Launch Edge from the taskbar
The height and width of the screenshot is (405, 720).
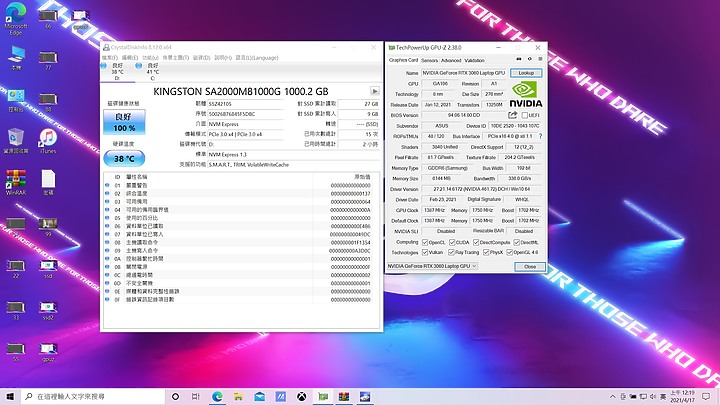coord(217,396)
